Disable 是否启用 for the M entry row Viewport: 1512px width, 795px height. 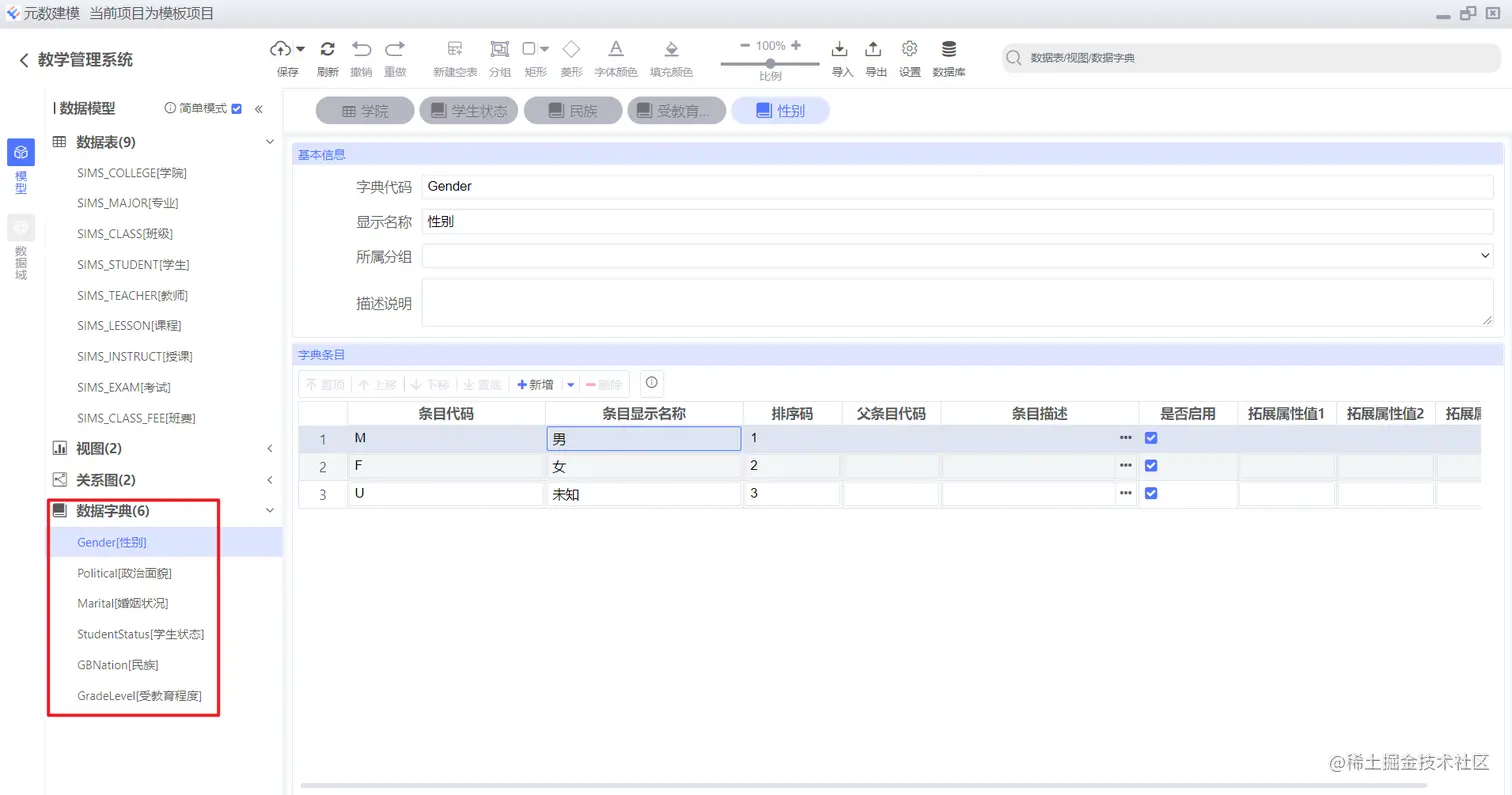1151,438
